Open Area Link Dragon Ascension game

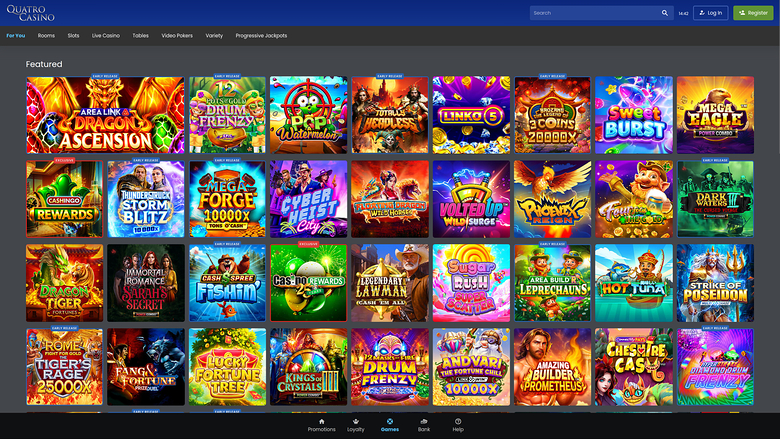click(x=105, y=115)
